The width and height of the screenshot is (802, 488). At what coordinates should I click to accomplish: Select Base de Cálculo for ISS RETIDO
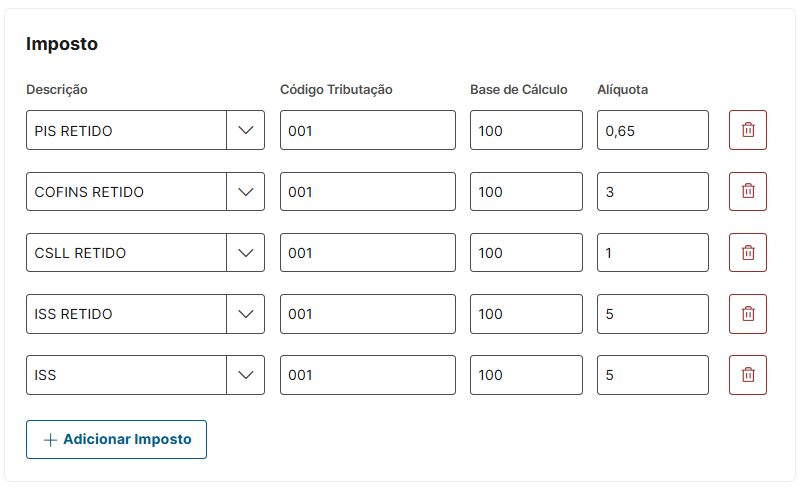click(526, 314)
